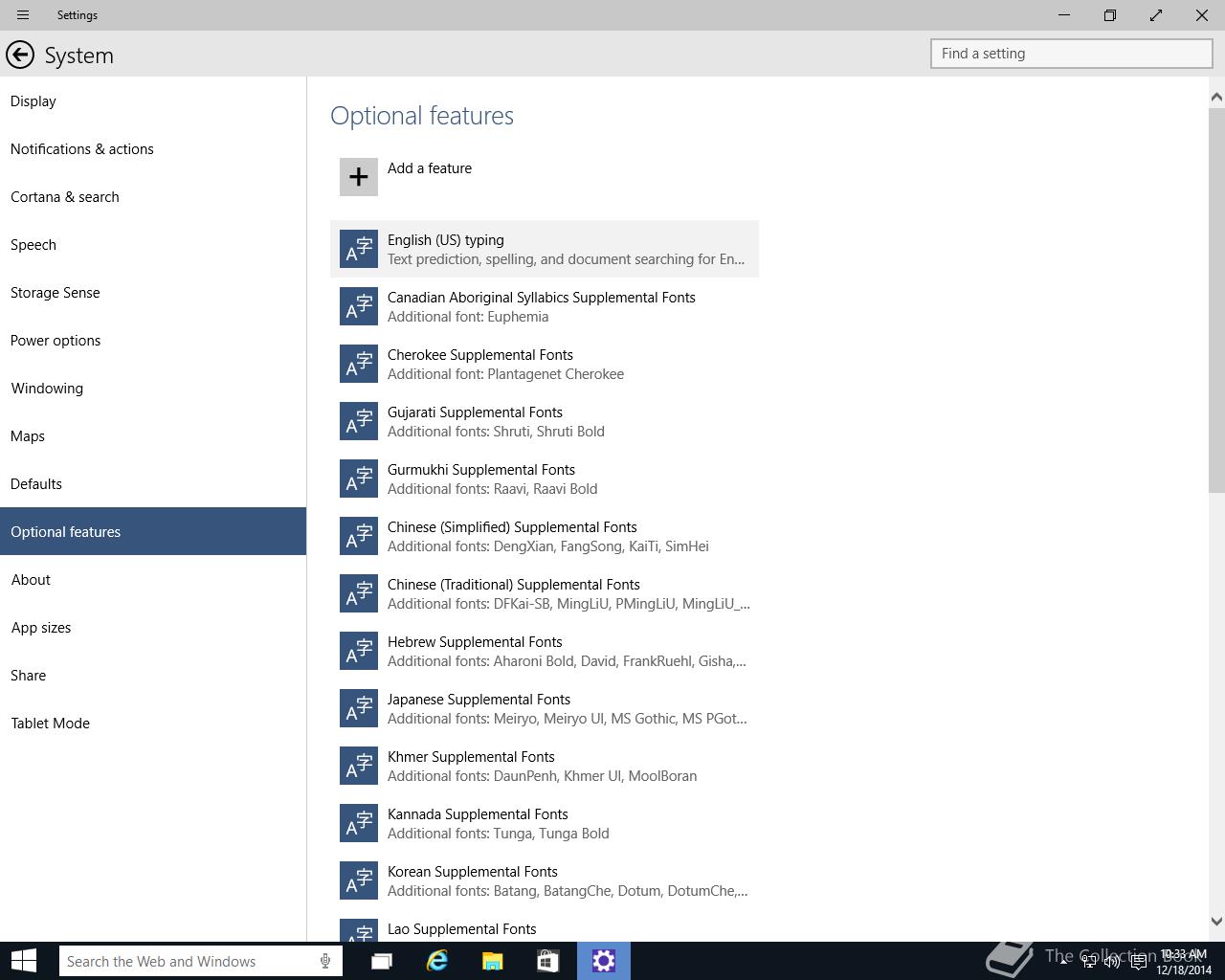Select Khmer Supplemental Fonts entry
1225x980 pixels.
(545, 766)
